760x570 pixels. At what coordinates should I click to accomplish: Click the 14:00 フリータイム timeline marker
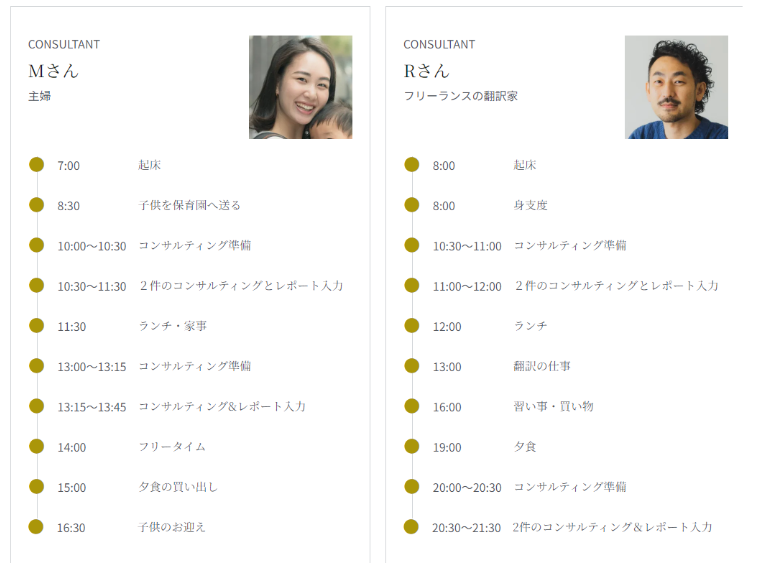click(x=37, y=446)
